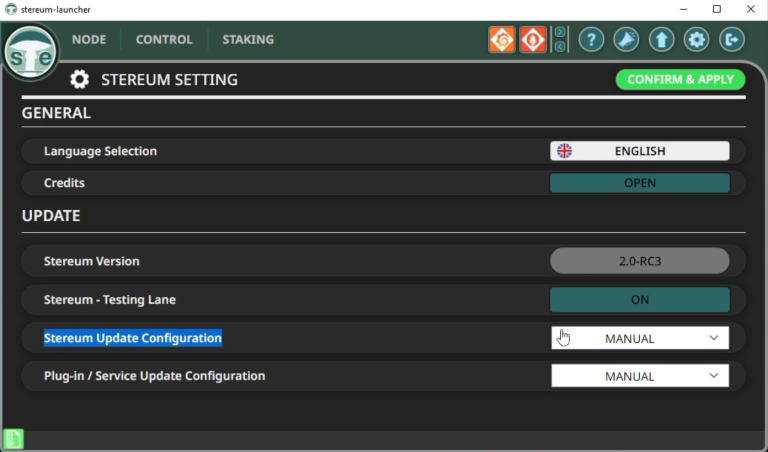The image size is (768, 452).
Task: Open the update arrow icon
Action: click(661, 40)
